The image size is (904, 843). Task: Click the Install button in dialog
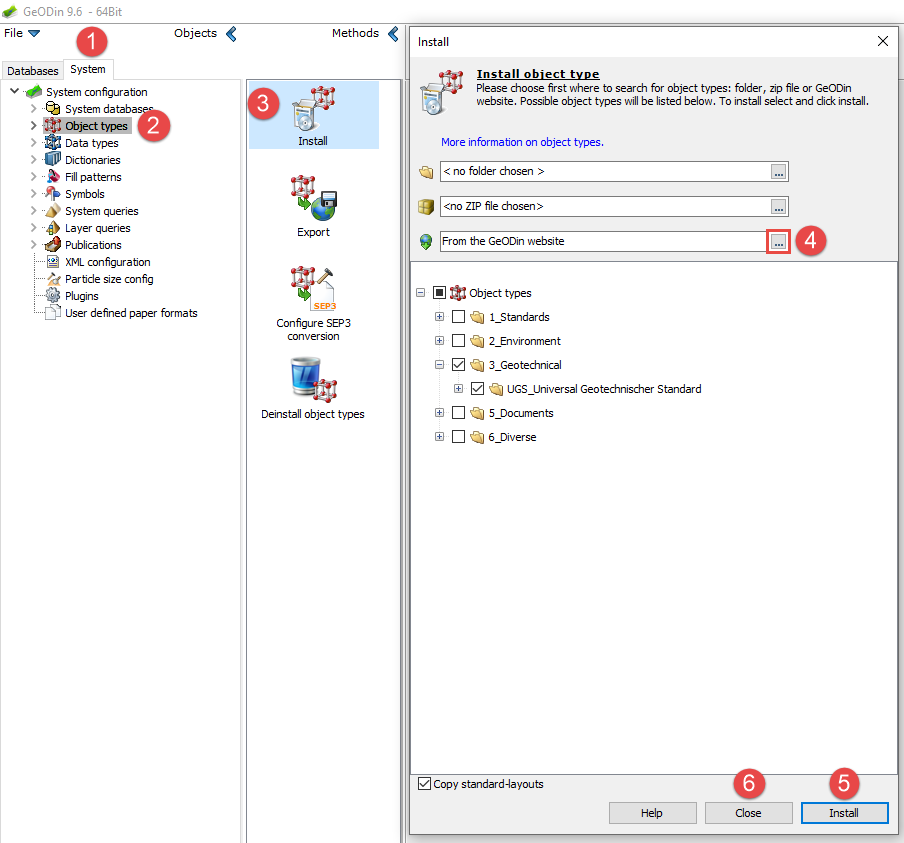[x=844, y=812]
